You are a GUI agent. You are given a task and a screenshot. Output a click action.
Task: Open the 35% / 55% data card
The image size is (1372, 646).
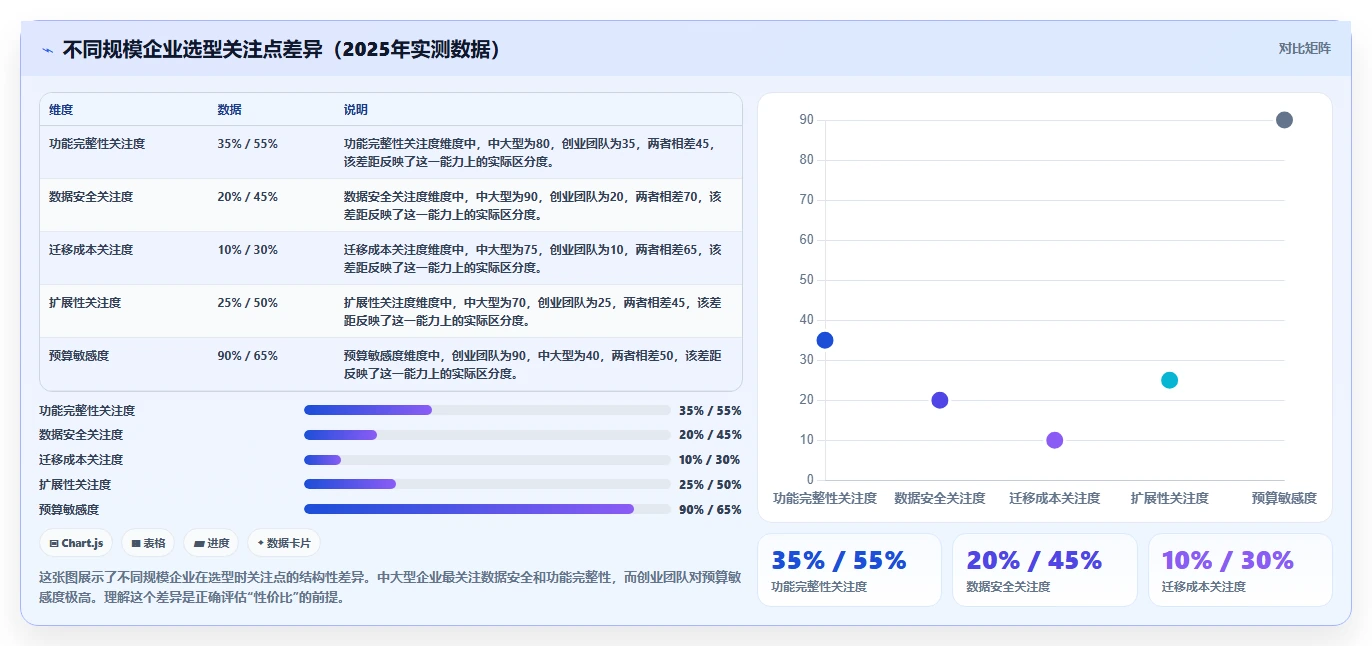pos(849,570)
